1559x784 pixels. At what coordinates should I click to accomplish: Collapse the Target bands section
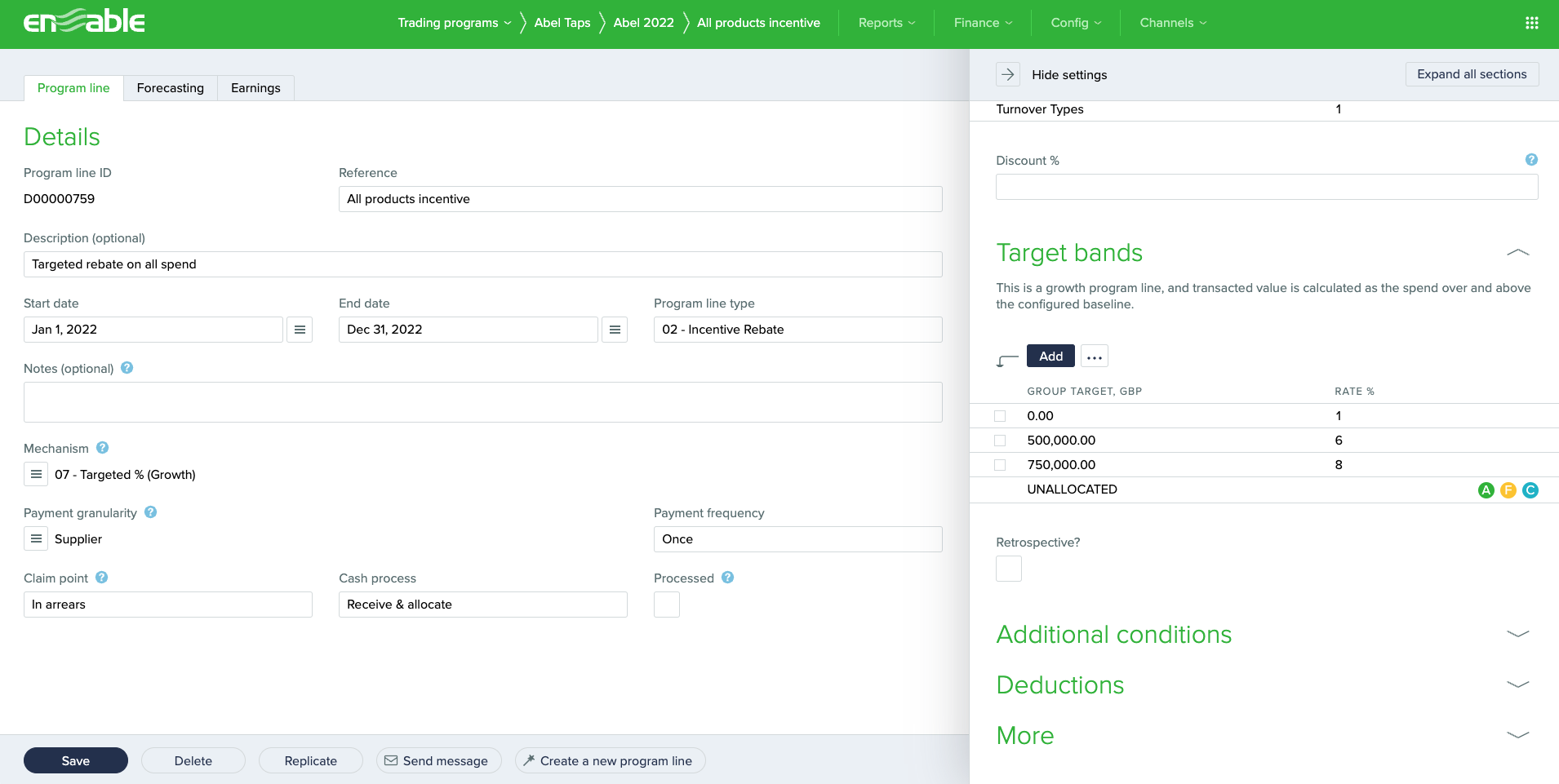[1518, 253]
